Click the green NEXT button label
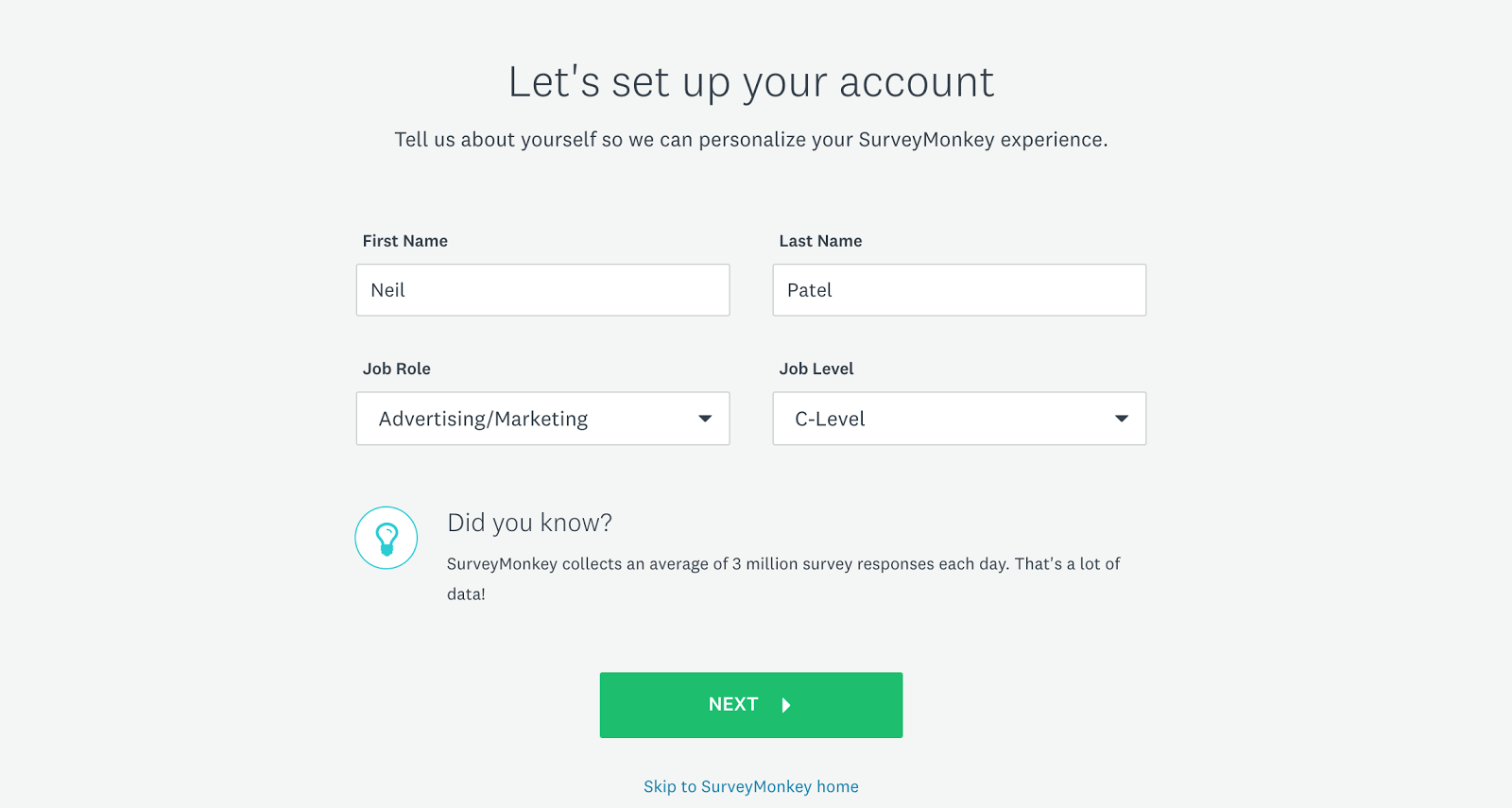 733,704
